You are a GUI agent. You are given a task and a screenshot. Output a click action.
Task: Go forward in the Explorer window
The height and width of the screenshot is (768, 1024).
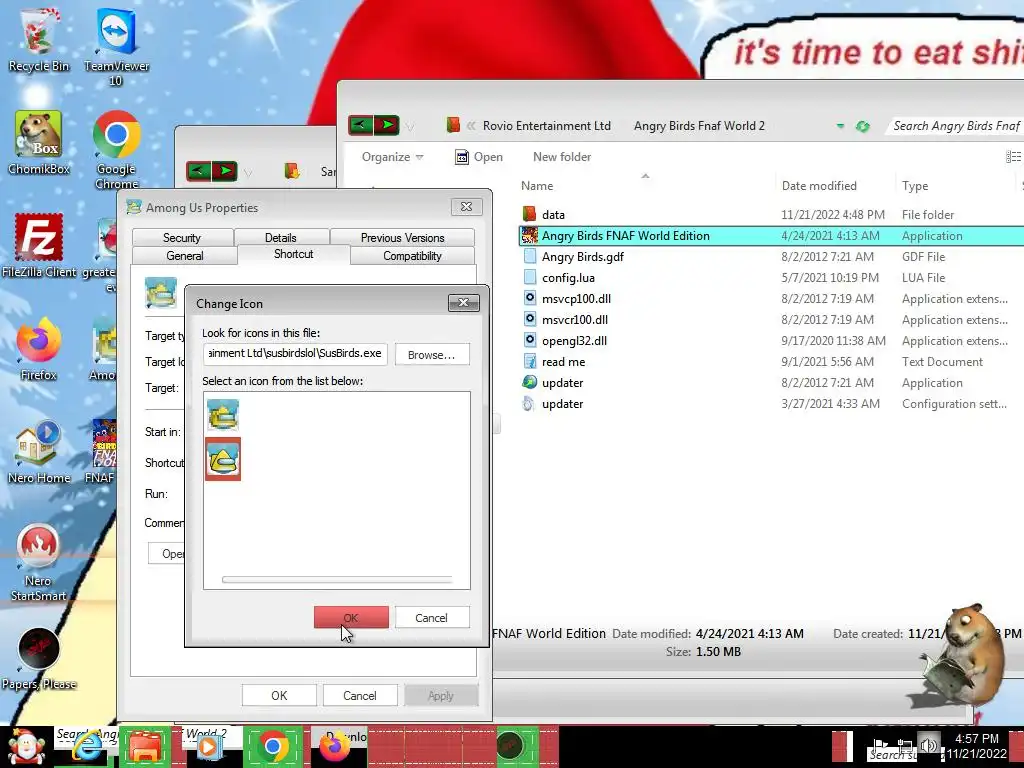pos(387,124)
